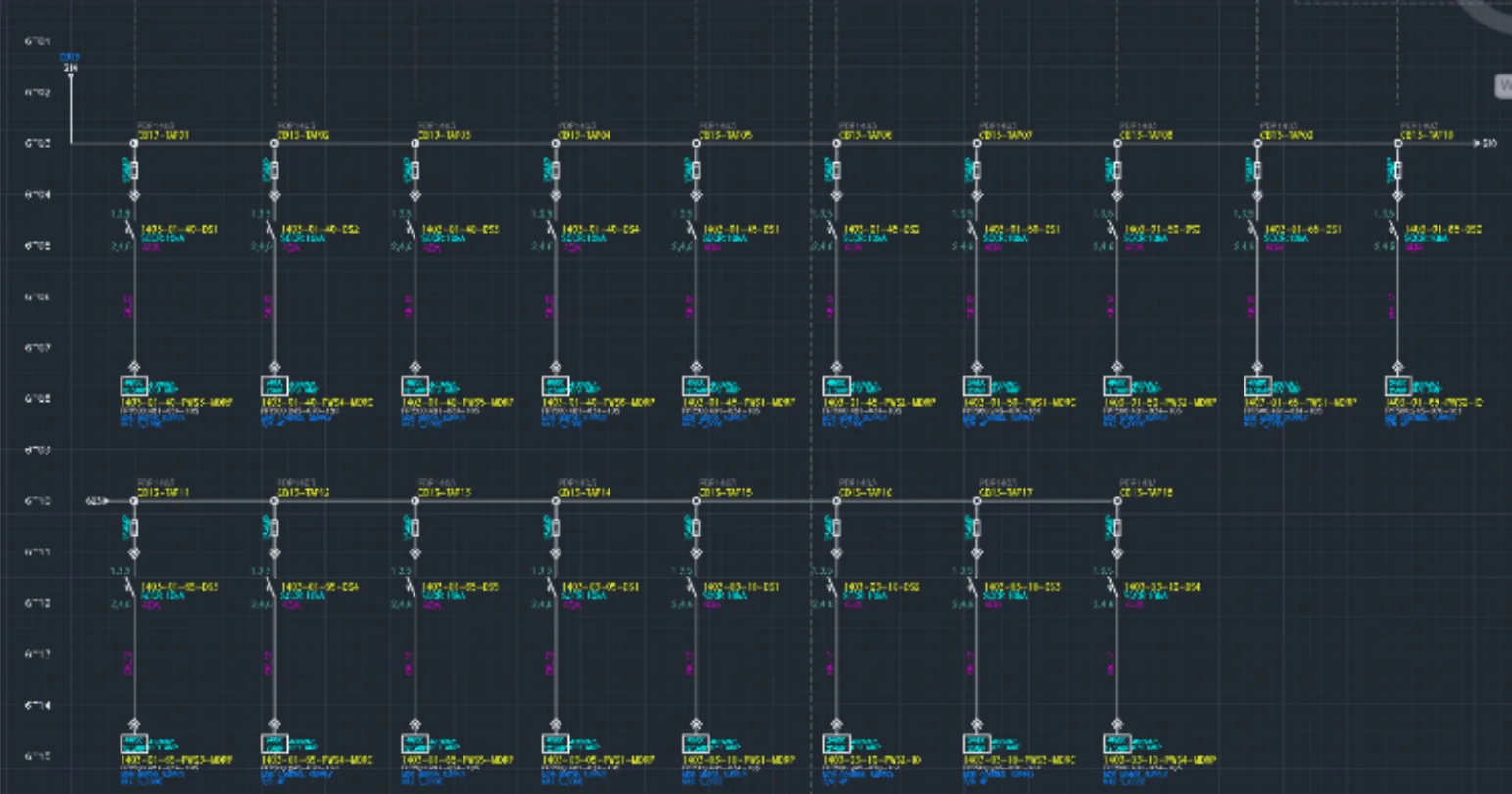
Task: Click the disconnect switch on the TAP18 branch
Action: (1114, 587)
